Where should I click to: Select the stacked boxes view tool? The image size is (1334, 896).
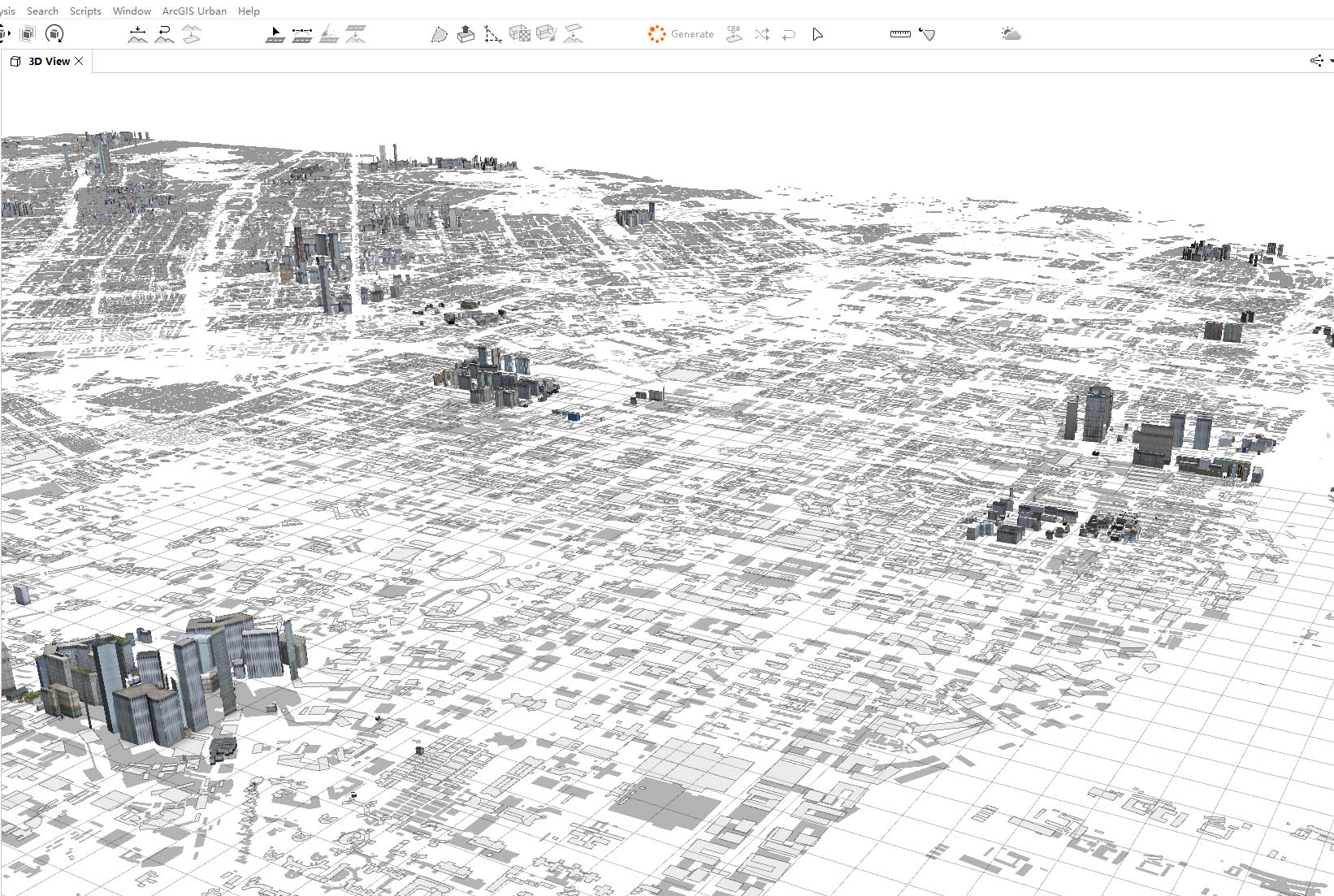(x=28, y=34)
